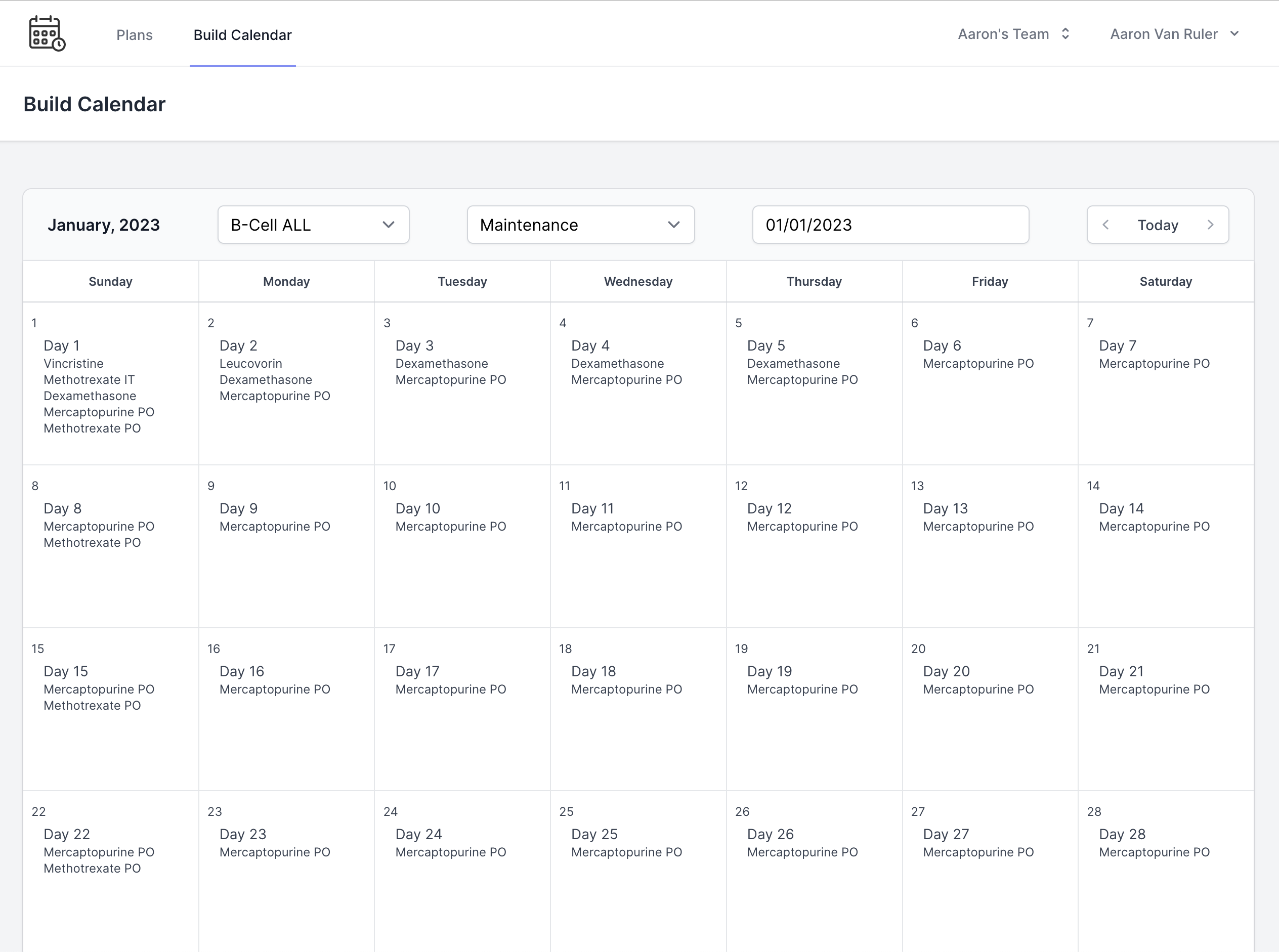Click Methotrexate PO under Day 22
The width and height of the screenshot is (1279, 952).
[x=92, y=868]
